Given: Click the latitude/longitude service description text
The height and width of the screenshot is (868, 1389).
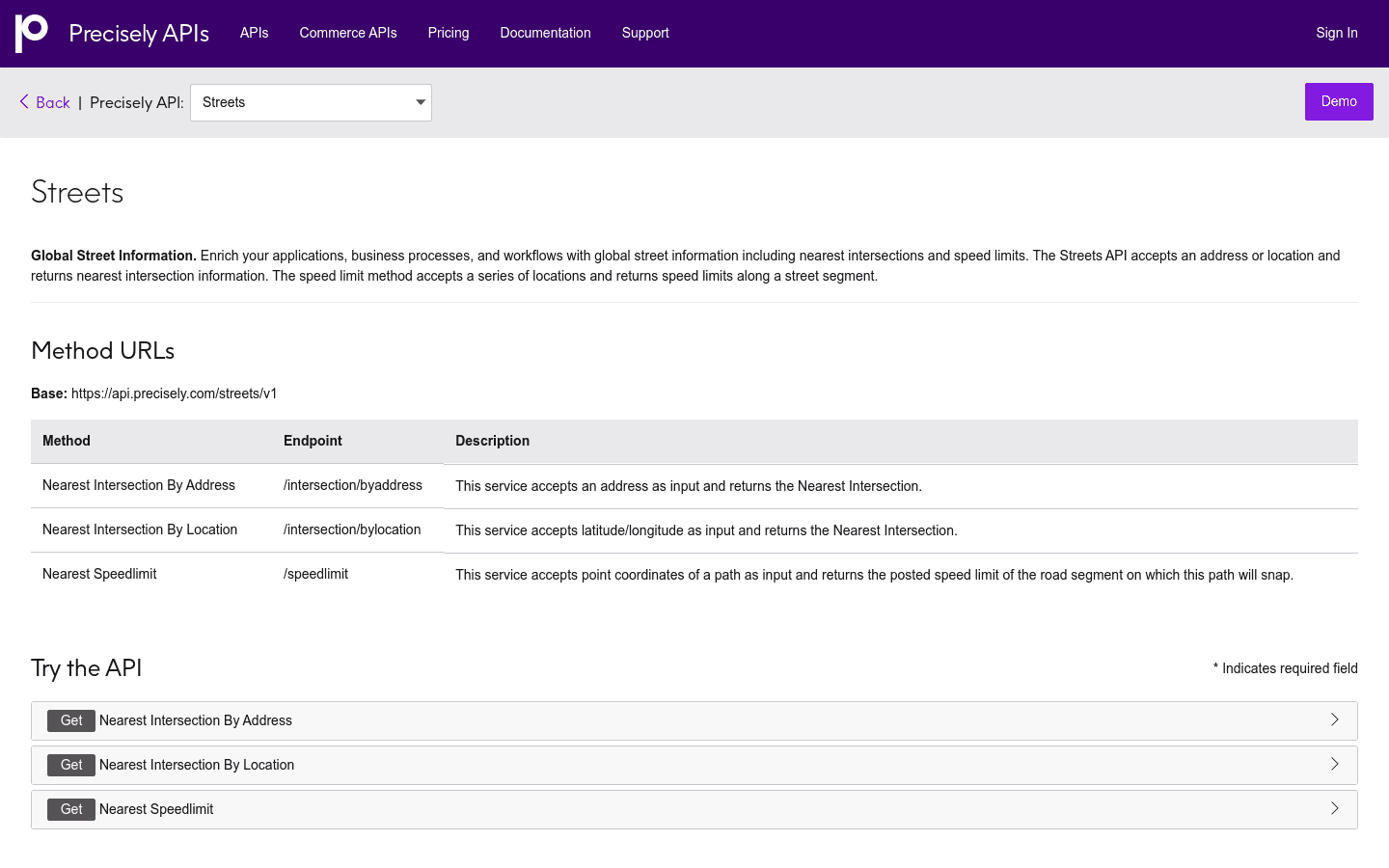Looking at the screenshot, I should tap(706, 530).
